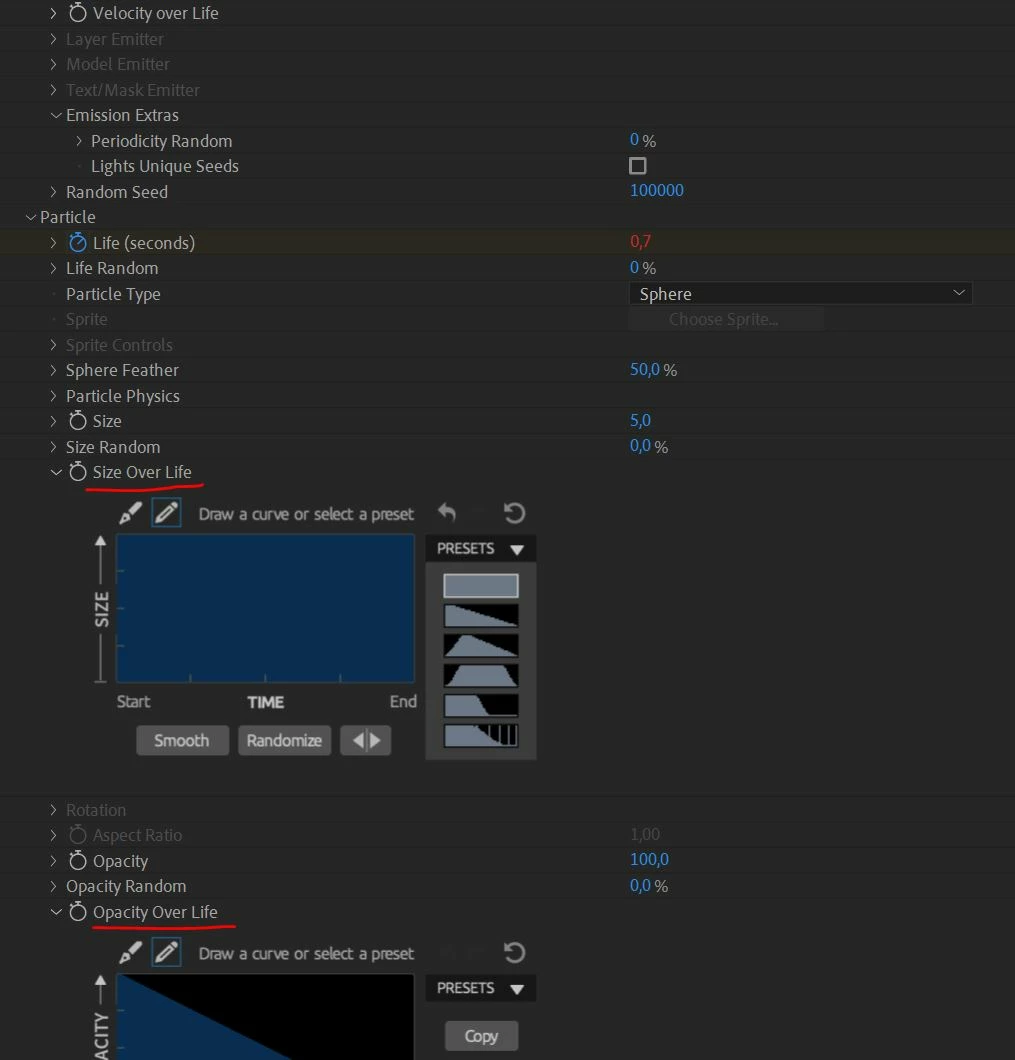Collapse the Particle group

(x=30, y=217)
